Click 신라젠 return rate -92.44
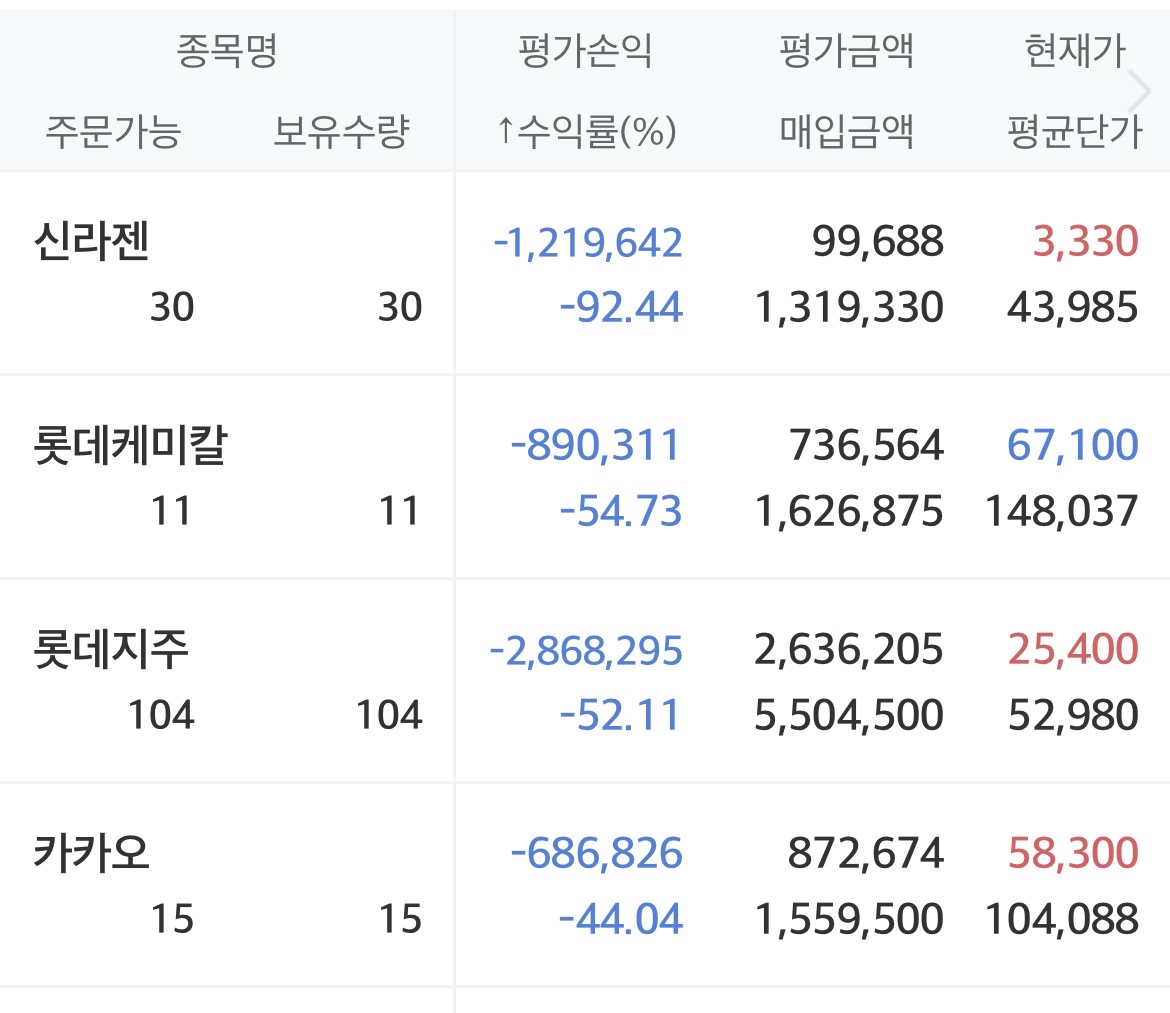Screen dimensions: 1170x1013 (x=621, y=307)
